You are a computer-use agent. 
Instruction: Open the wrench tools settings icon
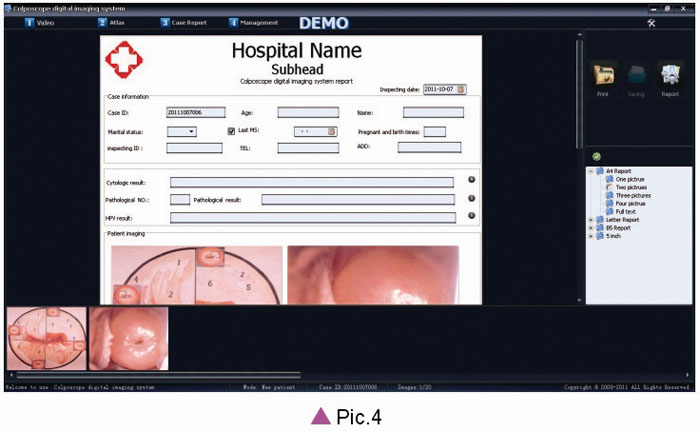click(x=651, y=23)
